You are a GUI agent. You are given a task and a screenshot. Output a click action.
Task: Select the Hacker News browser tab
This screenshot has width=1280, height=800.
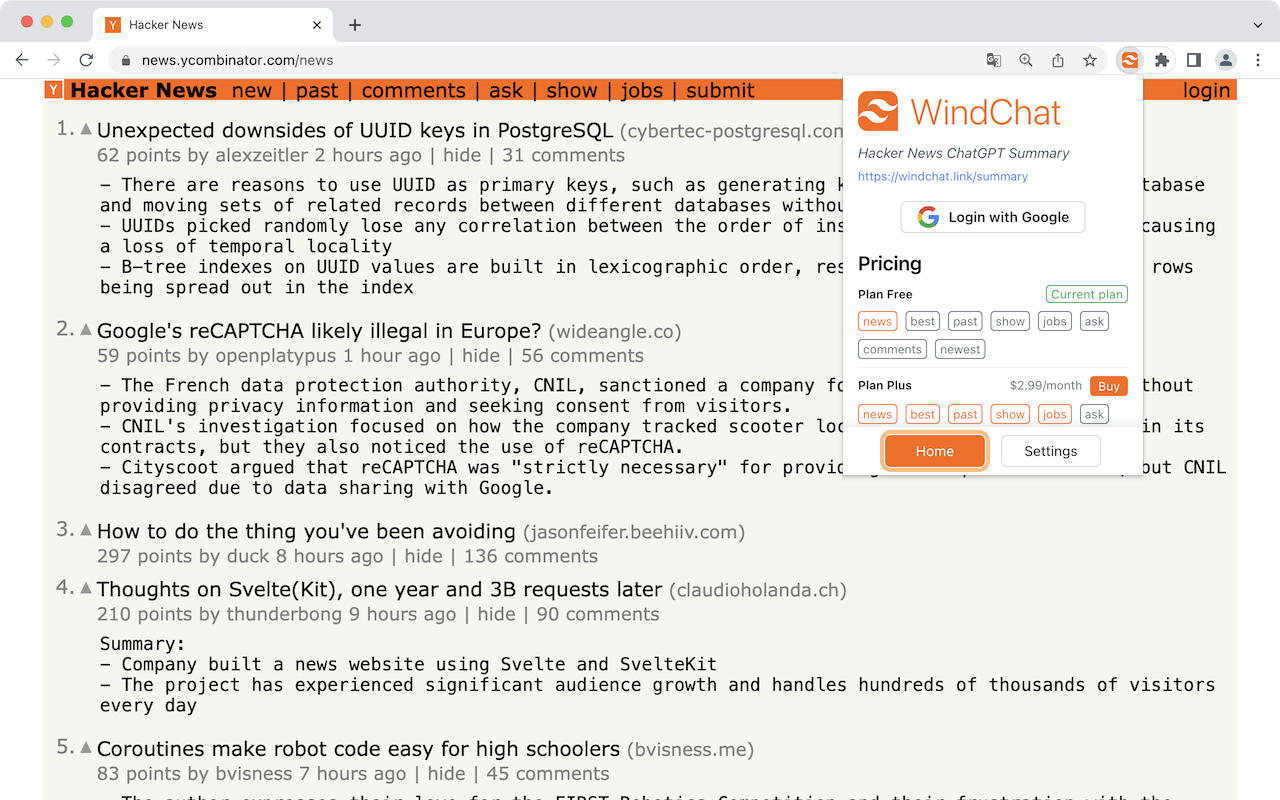(212, 25)
